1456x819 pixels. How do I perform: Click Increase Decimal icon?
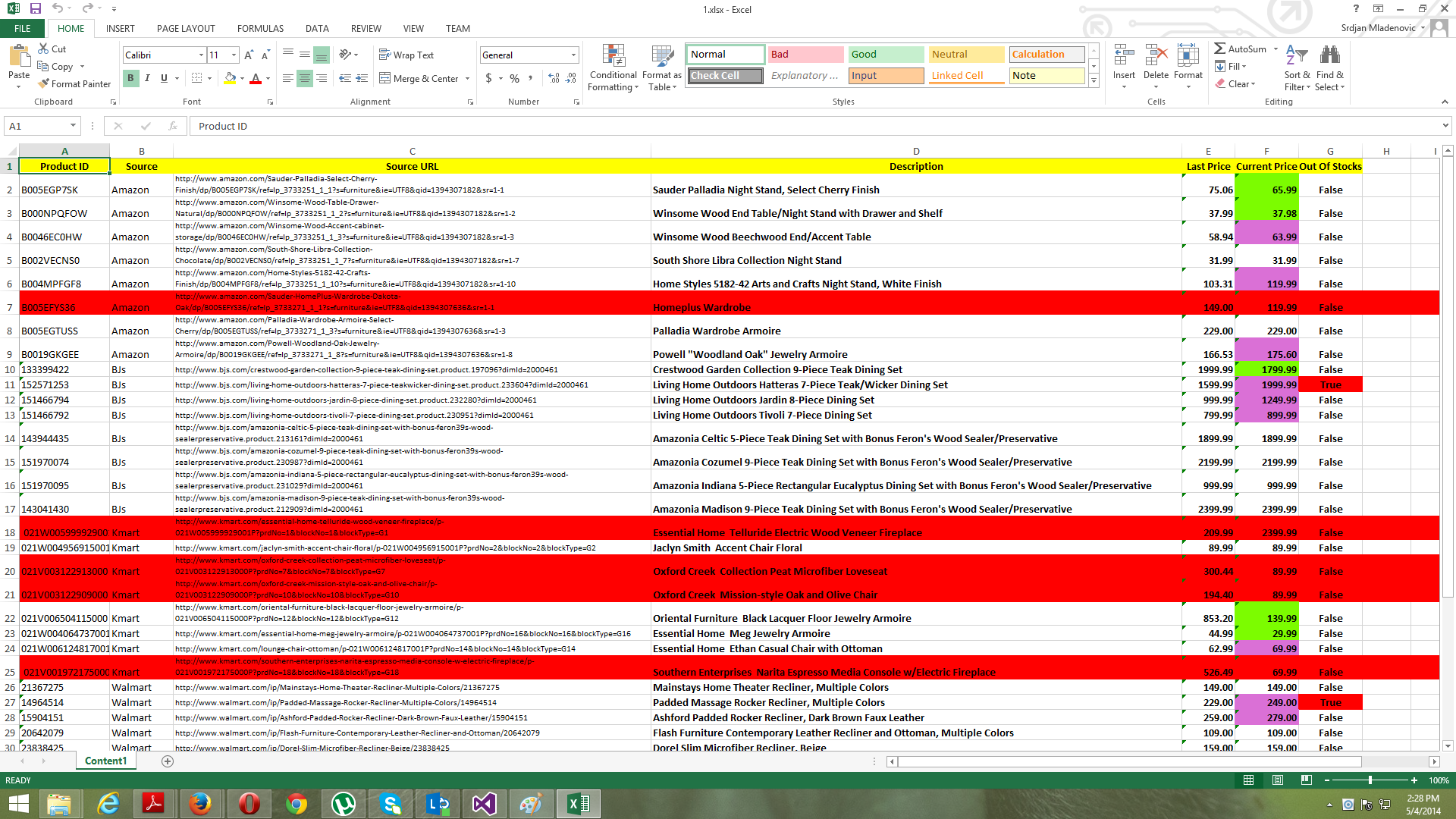pos(554,78)
